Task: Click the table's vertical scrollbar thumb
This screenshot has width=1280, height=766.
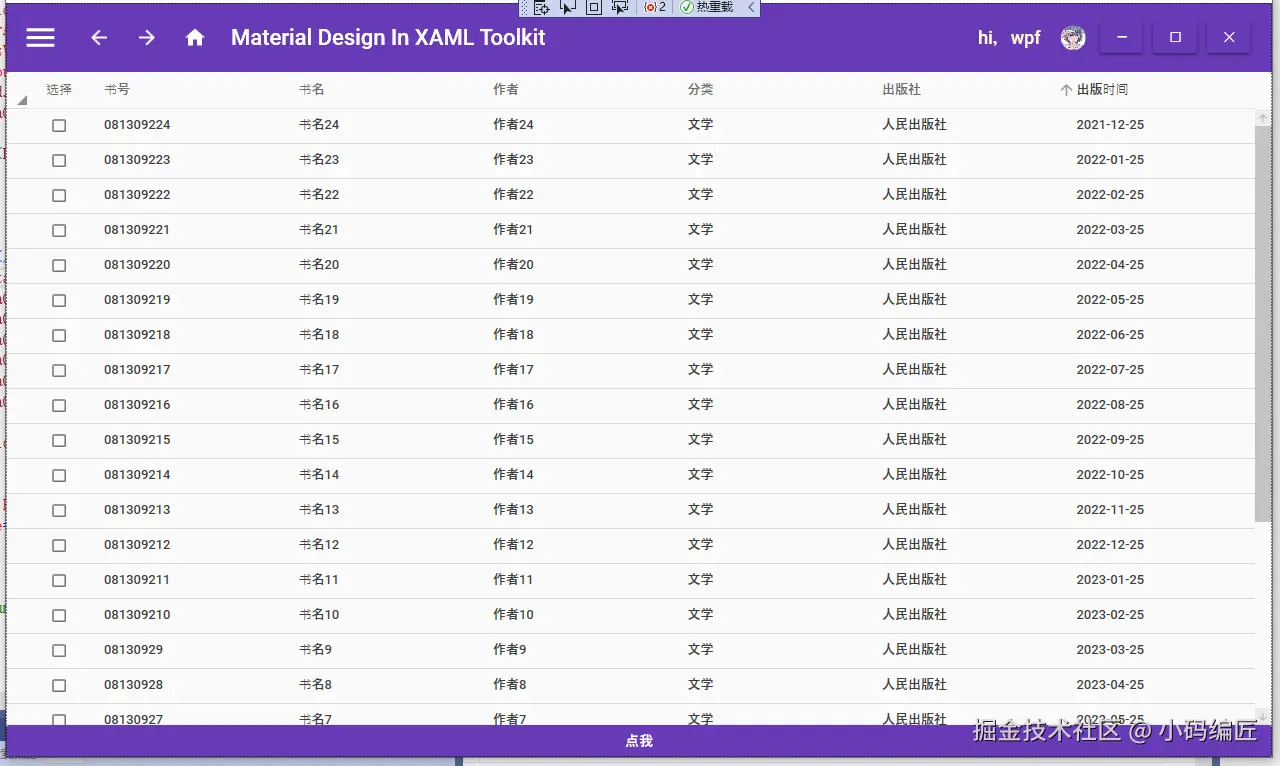Action: click(1263, 323)
